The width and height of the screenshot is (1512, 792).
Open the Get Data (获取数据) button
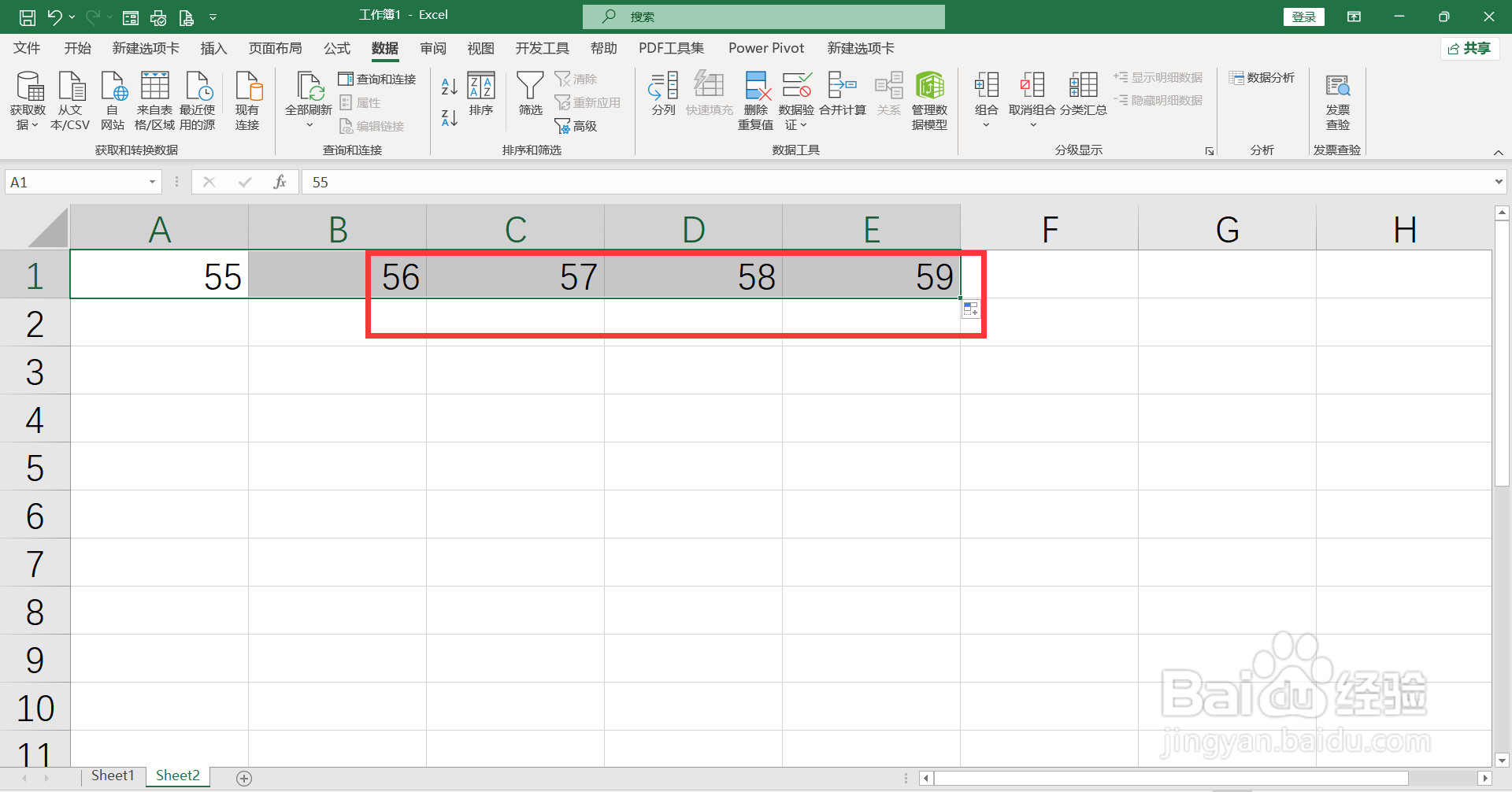point(28,100)
